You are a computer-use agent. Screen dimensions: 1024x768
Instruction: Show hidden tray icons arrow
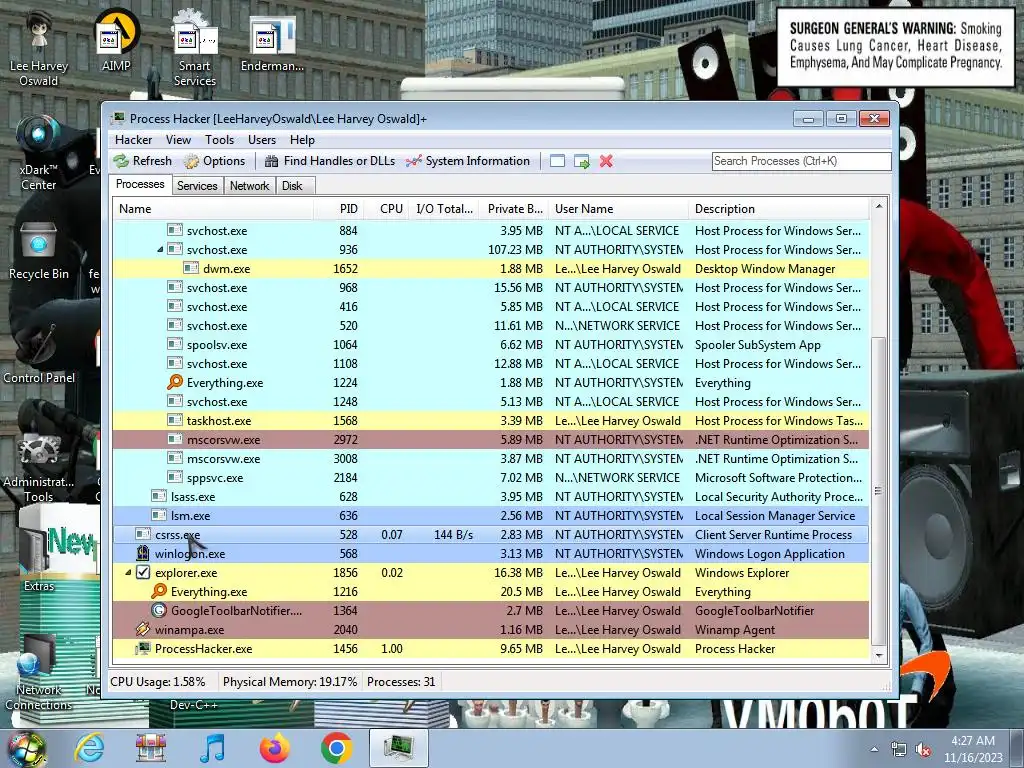(874, 749)
